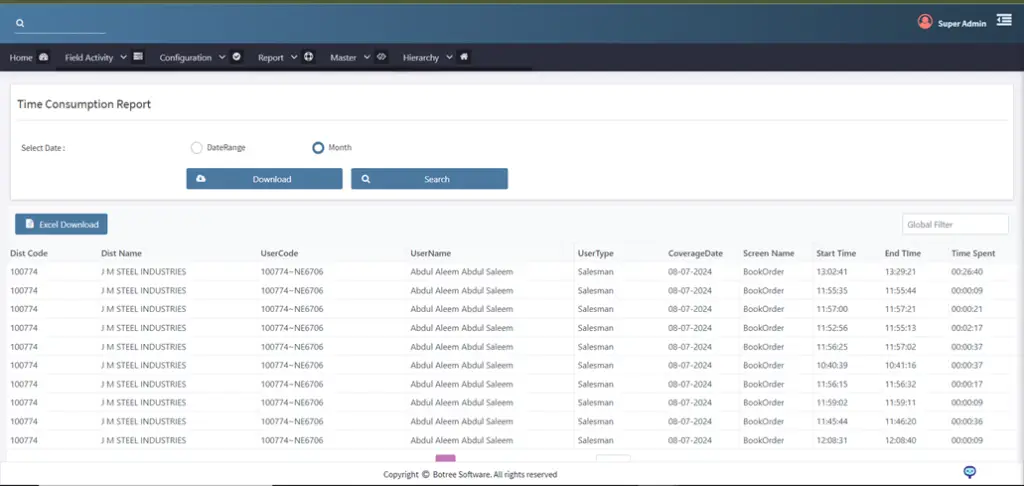Click the Home dashboard icon
1024x486 pixels.
click(44, 57)
